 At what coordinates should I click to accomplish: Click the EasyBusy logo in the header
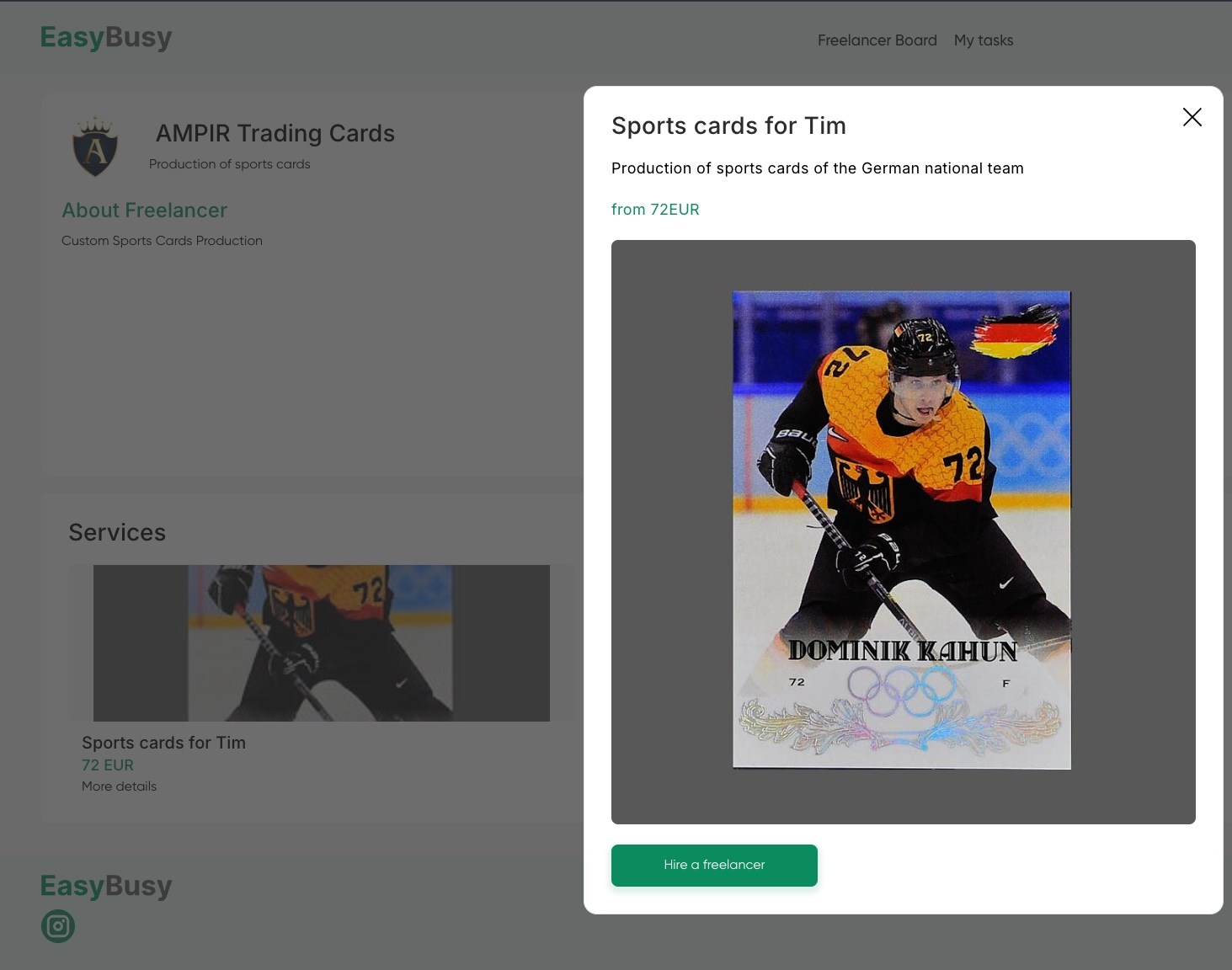pyautogui.click(x=106, y=38)
